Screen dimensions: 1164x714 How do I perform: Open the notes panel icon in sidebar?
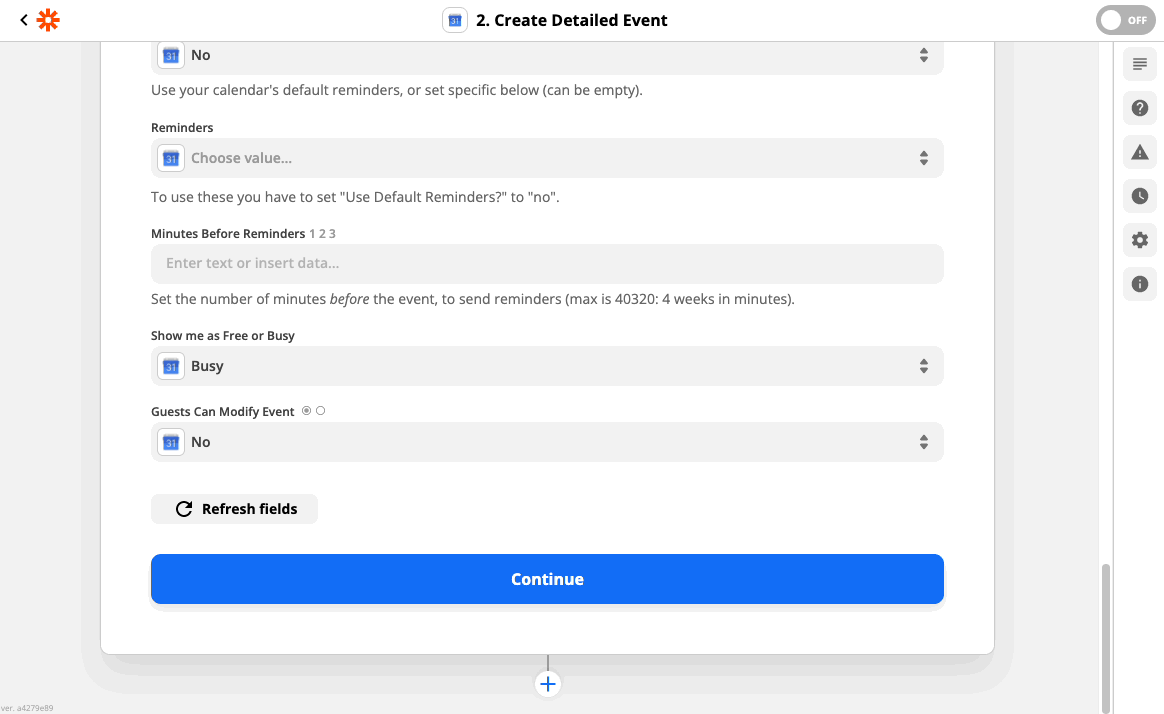click(x=1139, y=65)
